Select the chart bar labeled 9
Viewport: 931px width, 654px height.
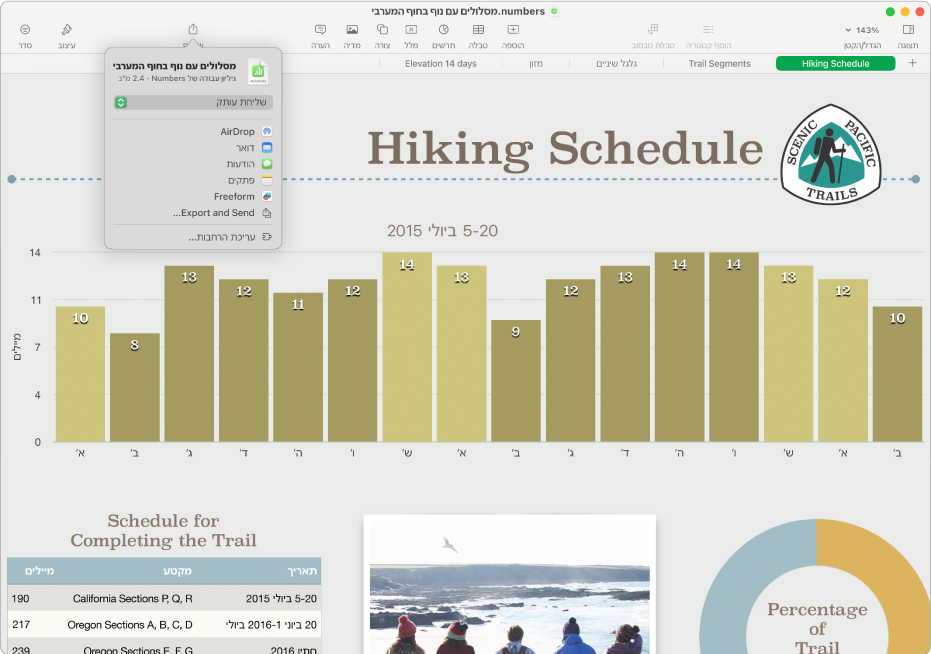[x=516, y=381]
